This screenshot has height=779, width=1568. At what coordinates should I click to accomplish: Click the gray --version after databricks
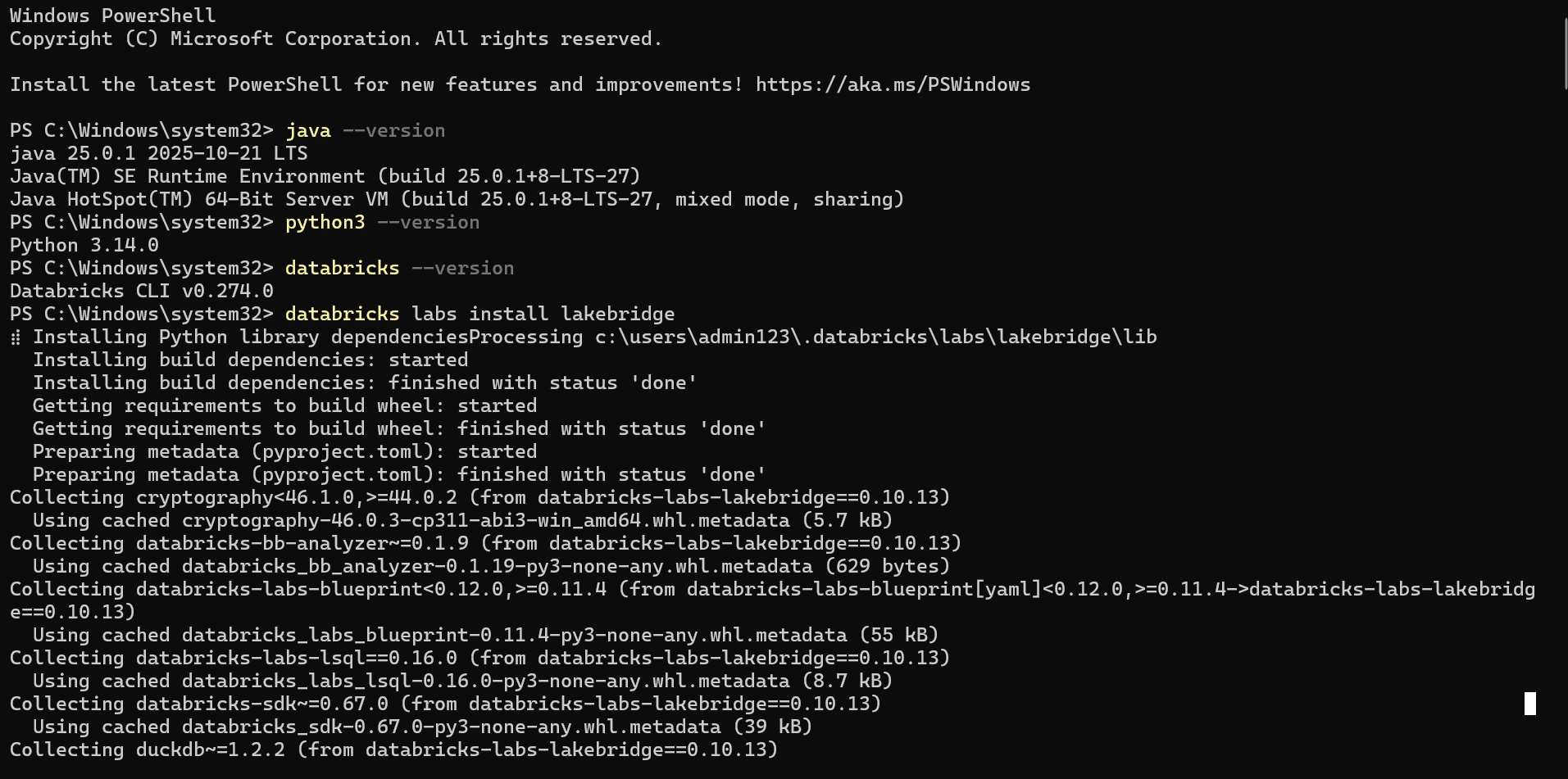point(462,269)
